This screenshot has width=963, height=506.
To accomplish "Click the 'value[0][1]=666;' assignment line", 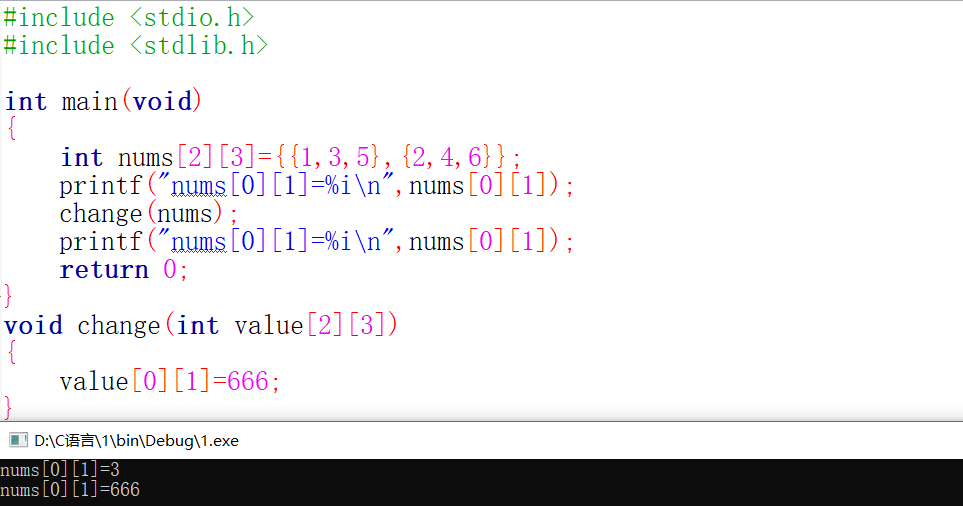I will [170, 382].
